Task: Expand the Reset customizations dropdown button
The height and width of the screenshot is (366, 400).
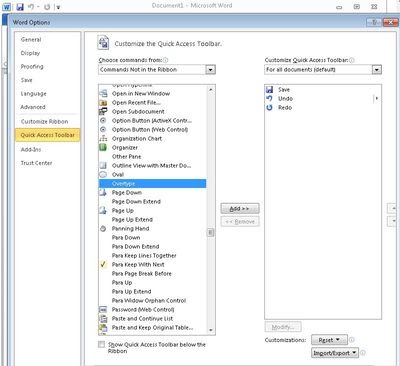Action: [x=329, y=340]
